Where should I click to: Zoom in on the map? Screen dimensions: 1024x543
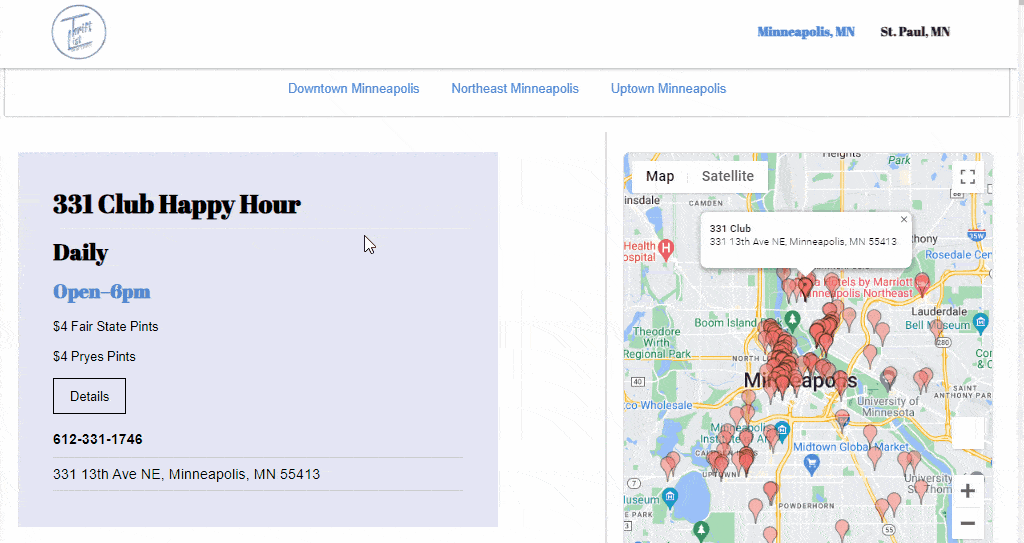967,491
